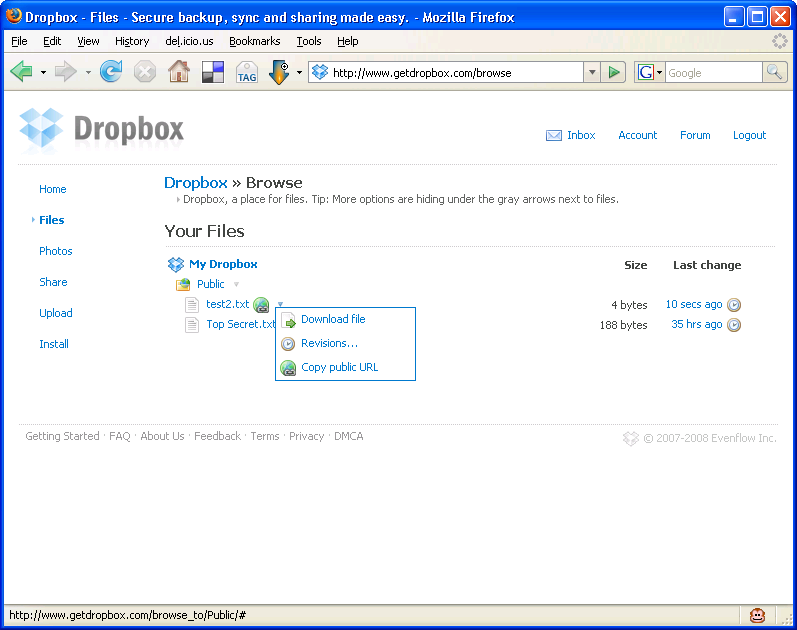Click the Copy public URL globe icon
Viewport: 797px width, 630px height.
click(288, 368)
